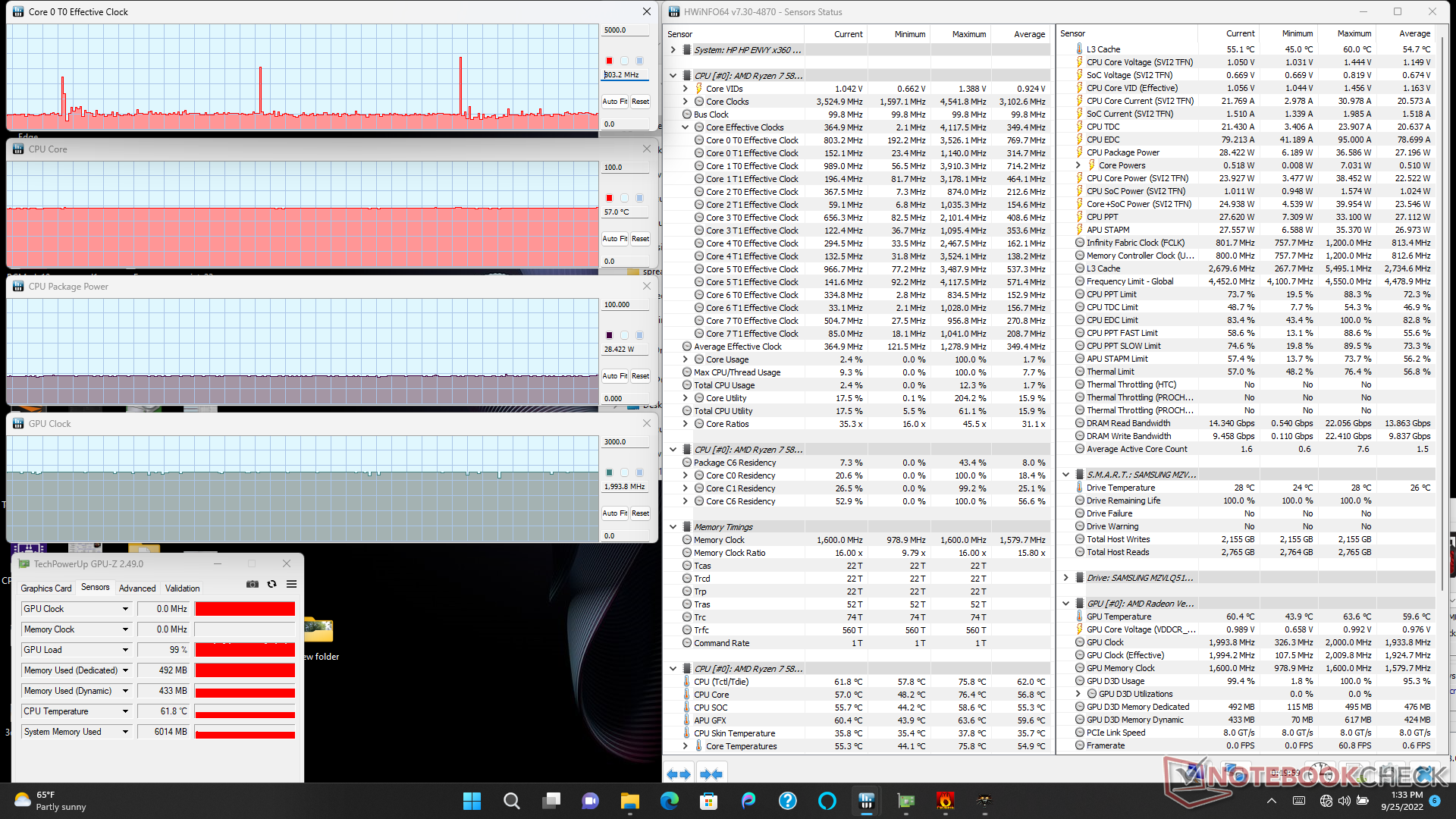Open the GPU-Z hamburger menu

point(291,584)
